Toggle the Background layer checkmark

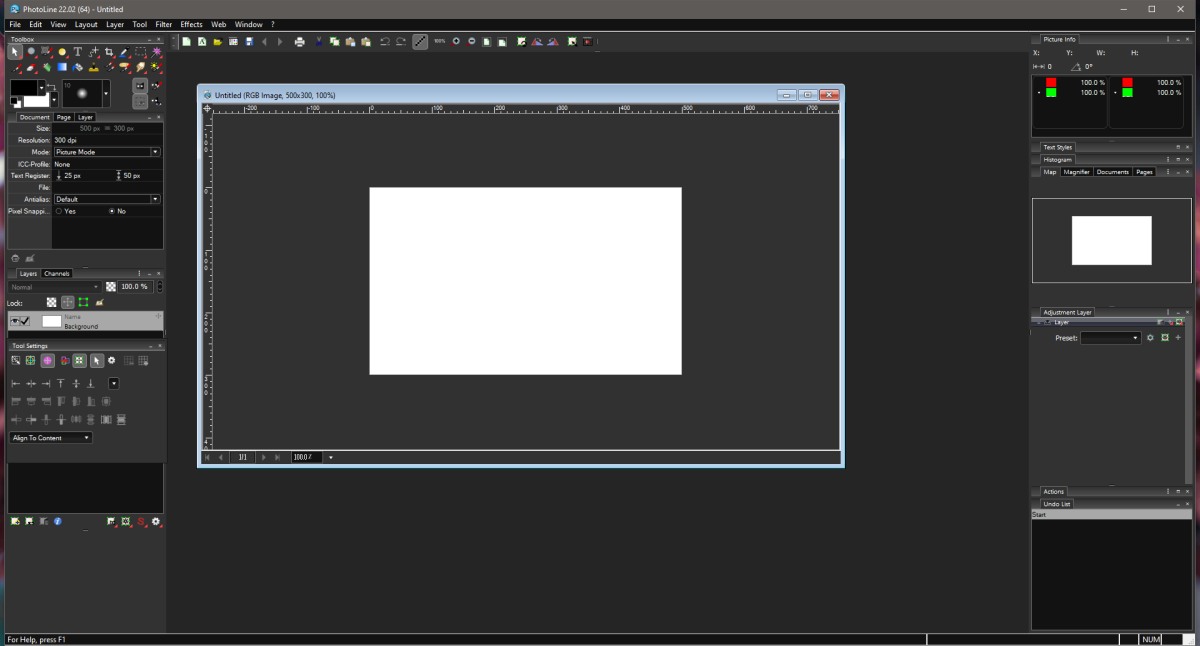click(25, 321)
